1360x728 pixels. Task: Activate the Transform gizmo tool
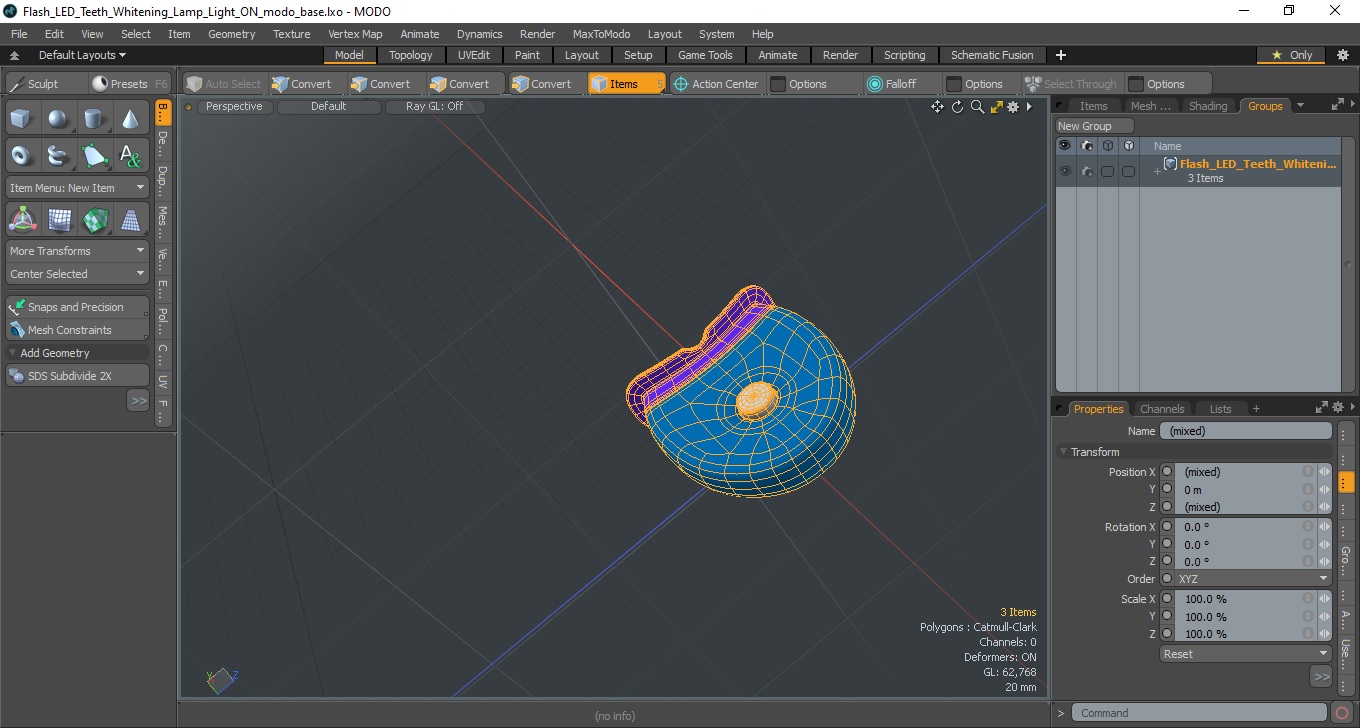coord(22,220)
